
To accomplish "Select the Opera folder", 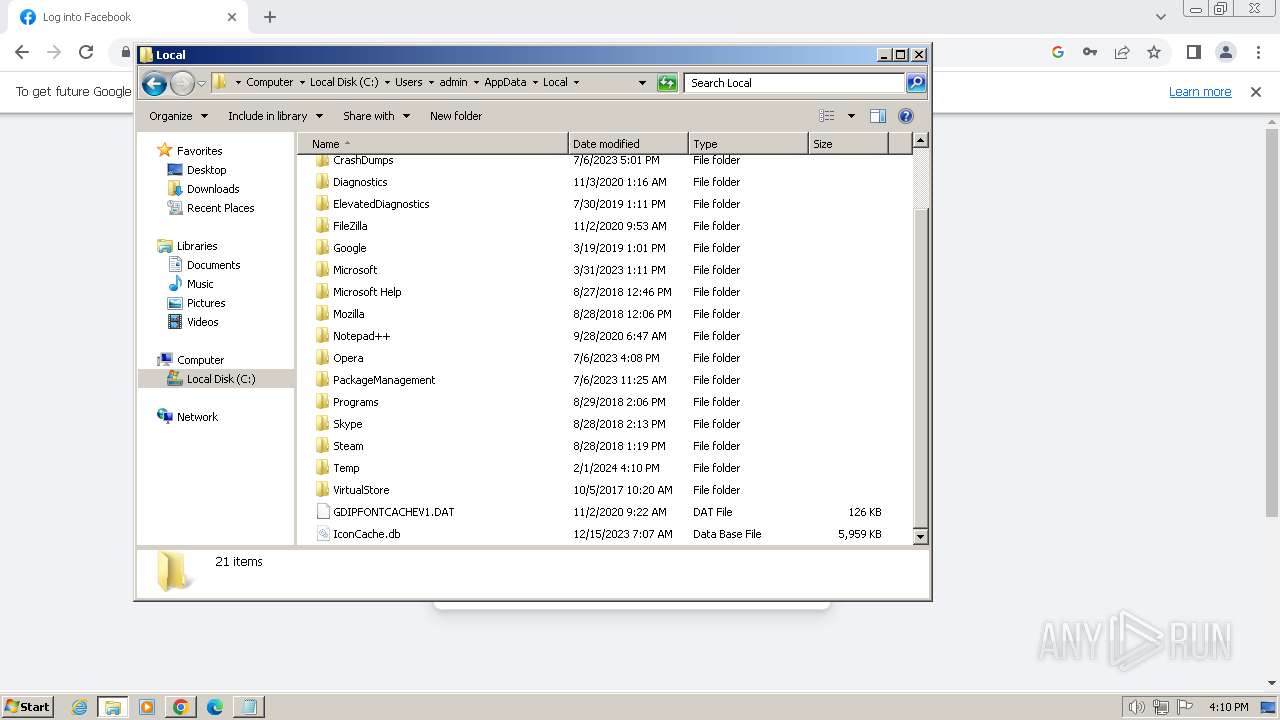I will point(348,358).
